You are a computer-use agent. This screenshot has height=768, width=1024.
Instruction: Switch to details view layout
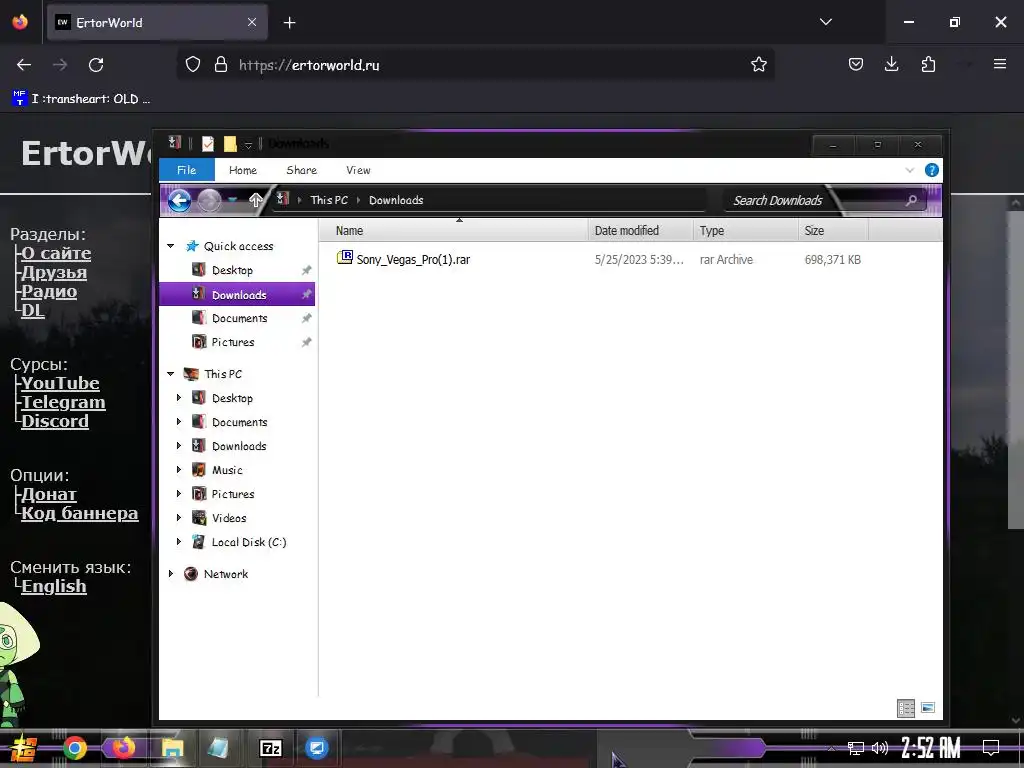906,708
